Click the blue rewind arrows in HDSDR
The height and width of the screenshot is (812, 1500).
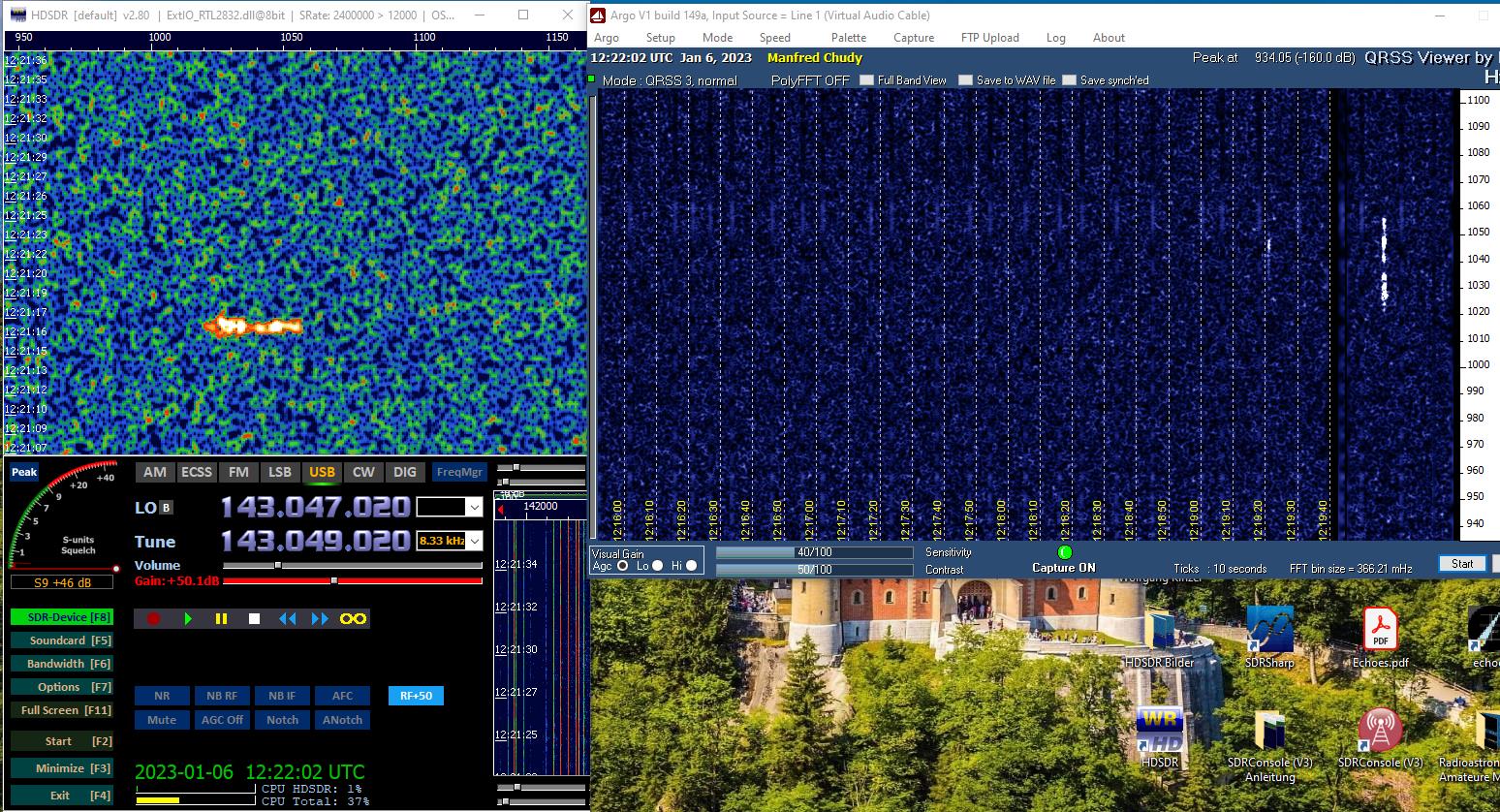coord(288,618)
